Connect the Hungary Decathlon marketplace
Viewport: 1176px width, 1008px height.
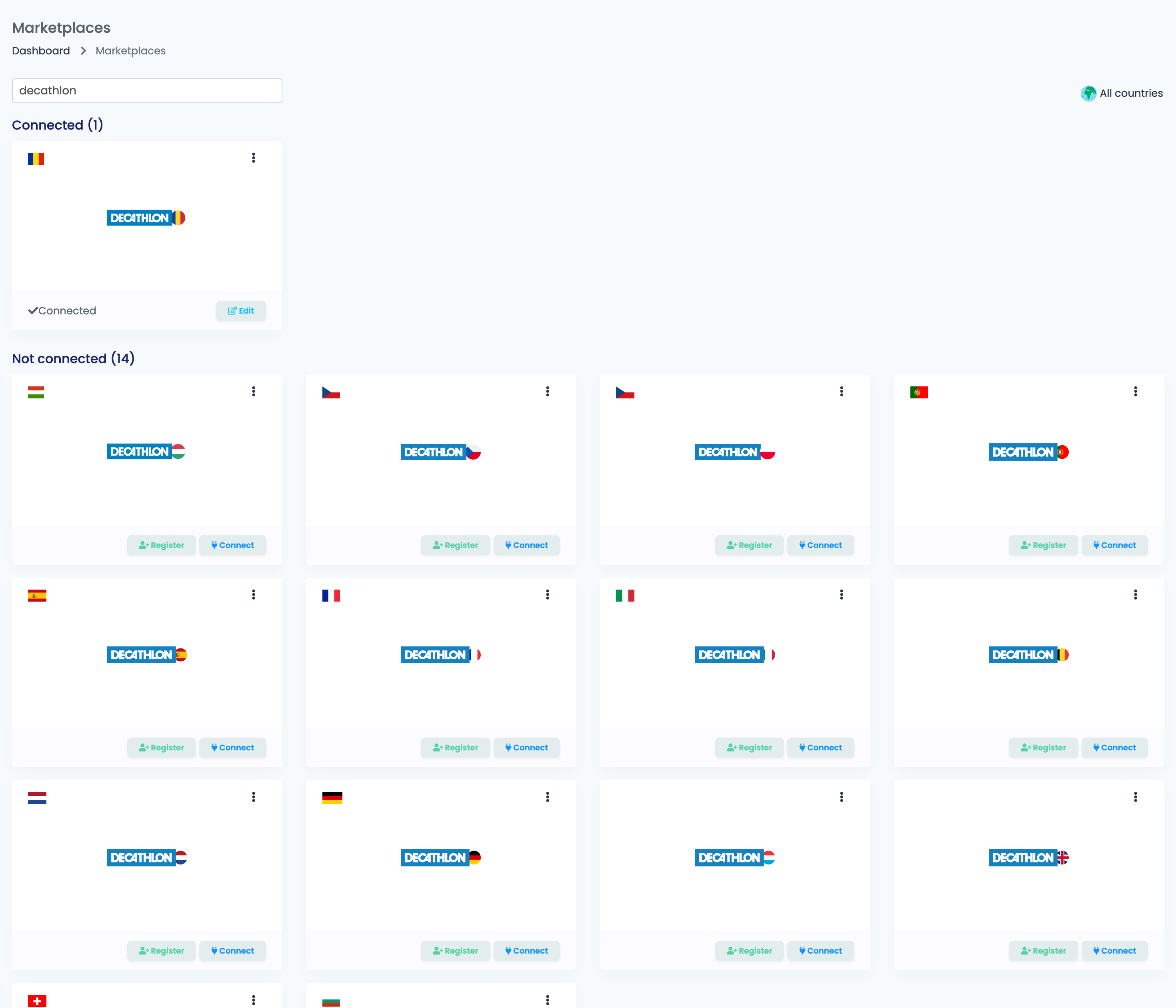pyautogui.click(x=232, y=545)
